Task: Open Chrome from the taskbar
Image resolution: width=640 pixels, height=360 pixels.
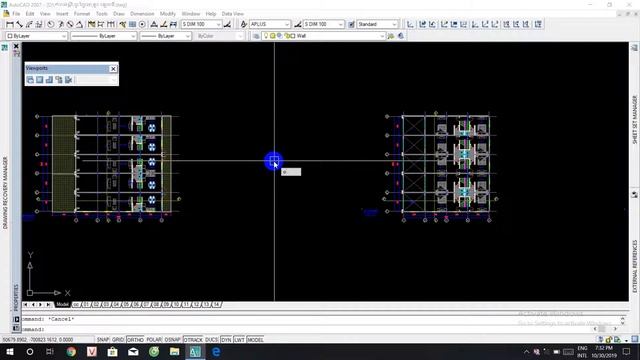Action: [71, 352]
